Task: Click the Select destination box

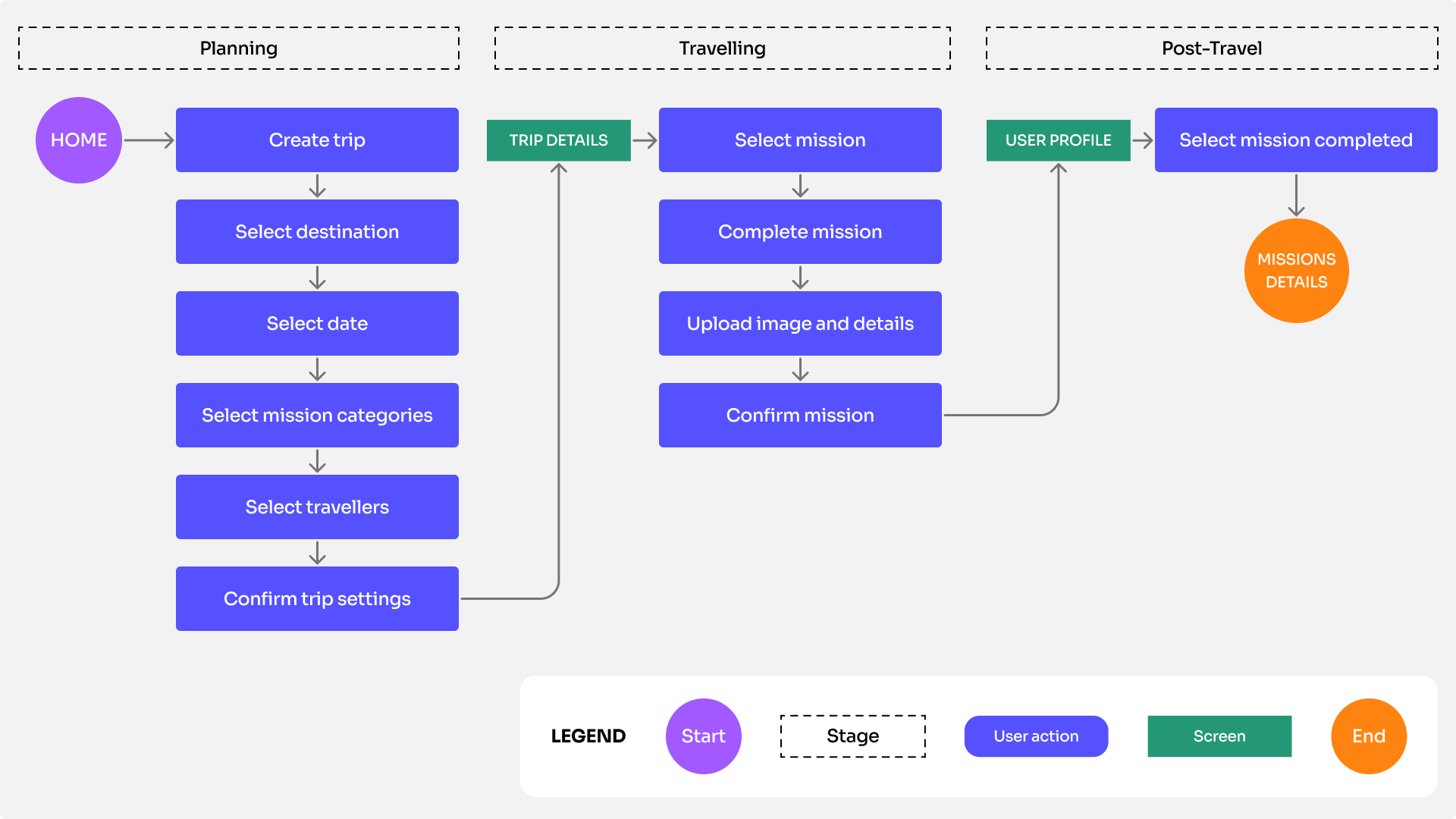Action: pyautogui.click(x=317, y=232)
